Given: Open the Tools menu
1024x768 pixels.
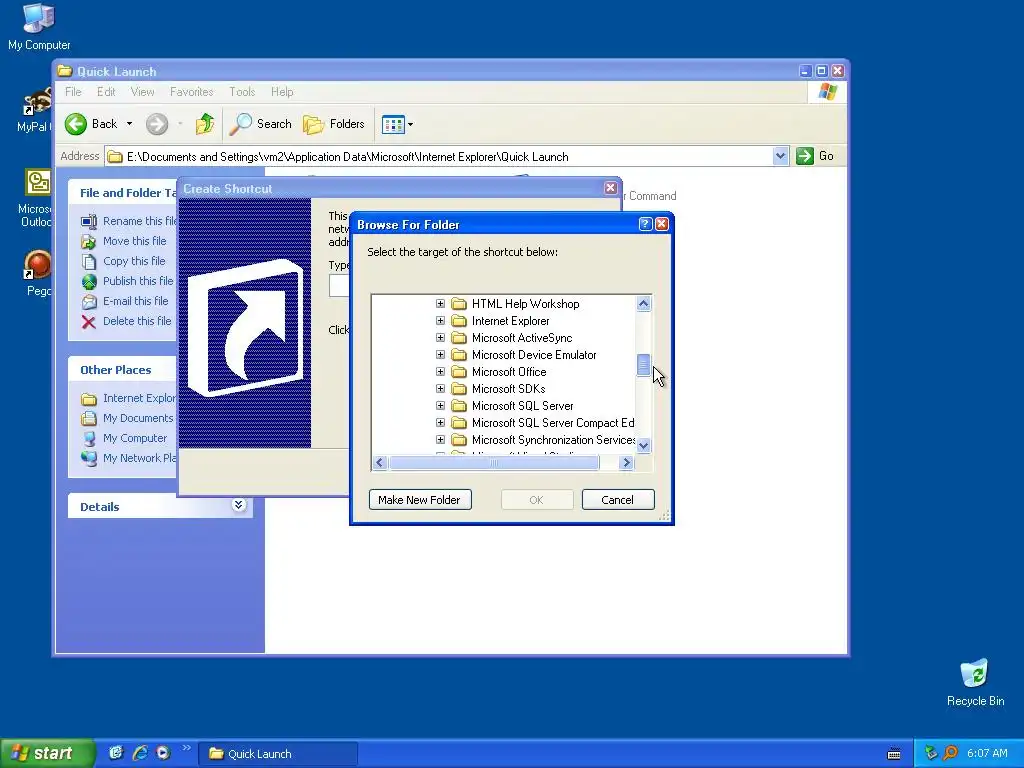Looking at the screenshot, I should (x=242, y=92).
